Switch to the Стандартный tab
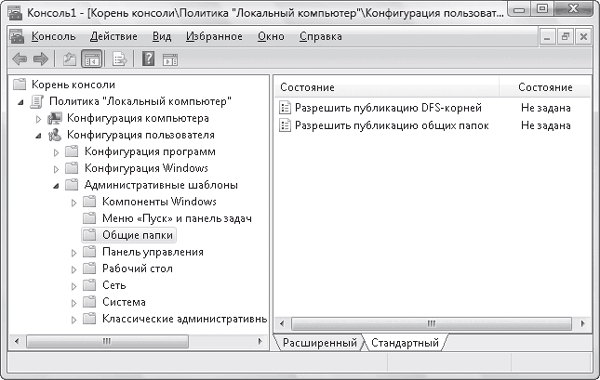 click(x=405, y=342)
